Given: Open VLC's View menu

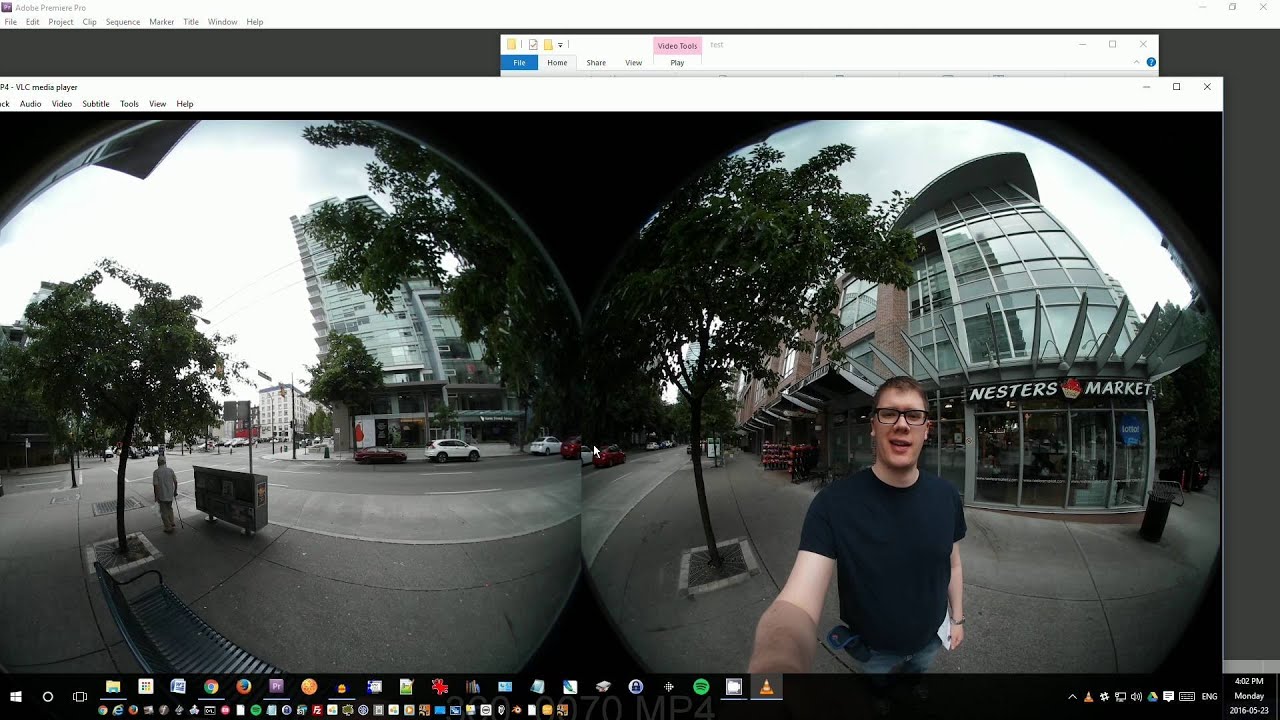Looking at the screenshot, I should pos(158,104).
